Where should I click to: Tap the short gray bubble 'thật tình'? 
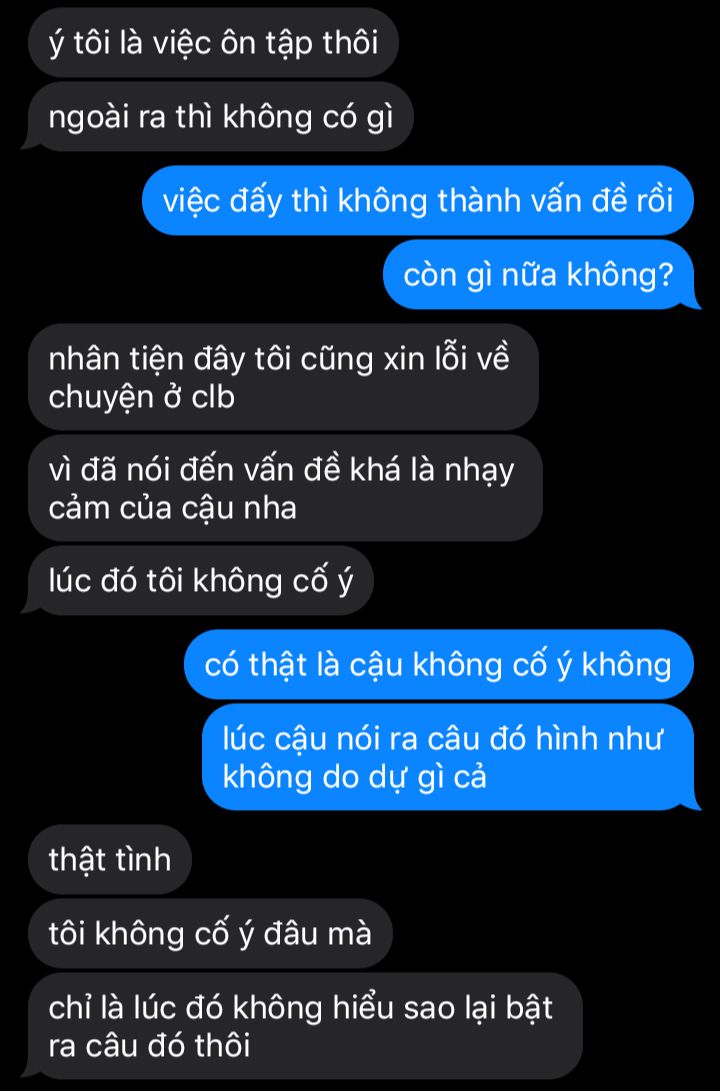110,859
